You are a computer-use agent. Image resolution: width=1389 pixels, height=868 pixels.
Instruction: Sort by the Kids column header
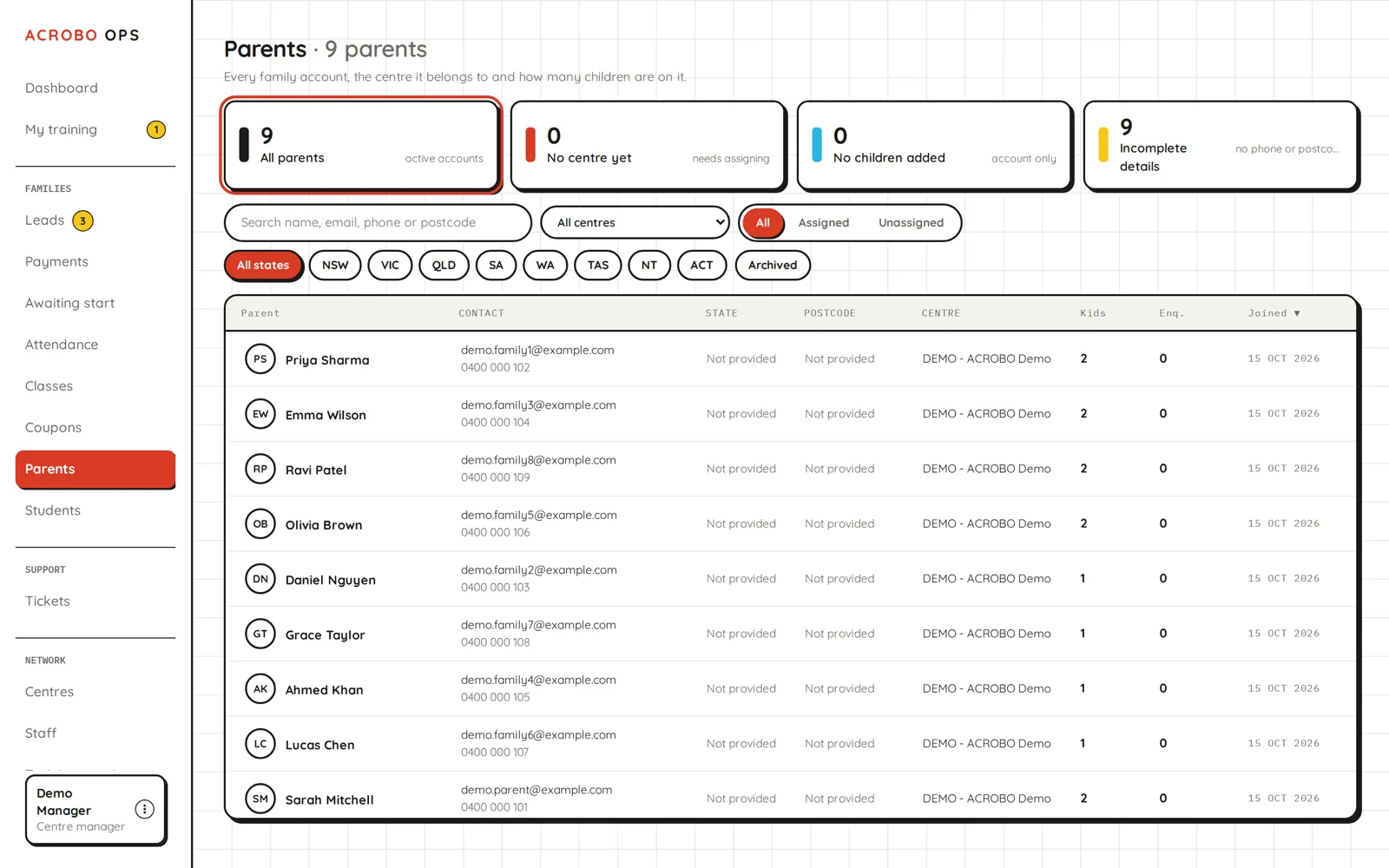coord(1093,313)
